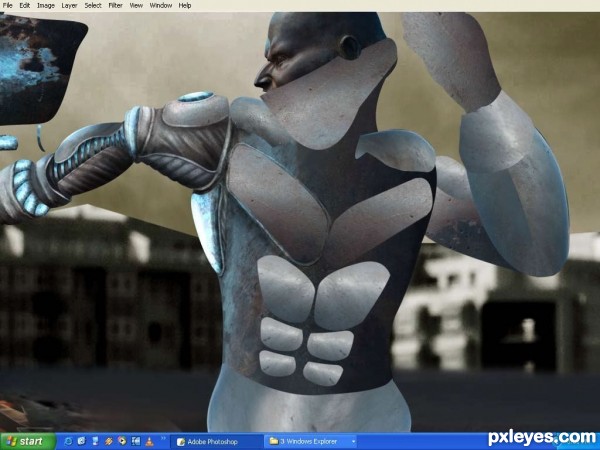Open the Layer menu

(x=69, y=5)
